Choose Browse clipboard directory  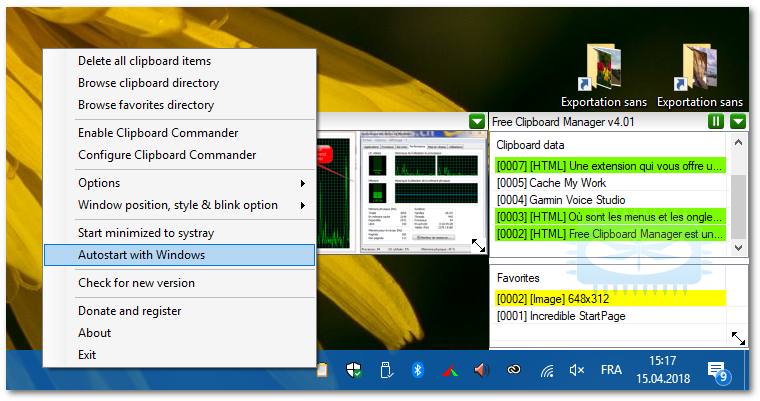[180, 83]
